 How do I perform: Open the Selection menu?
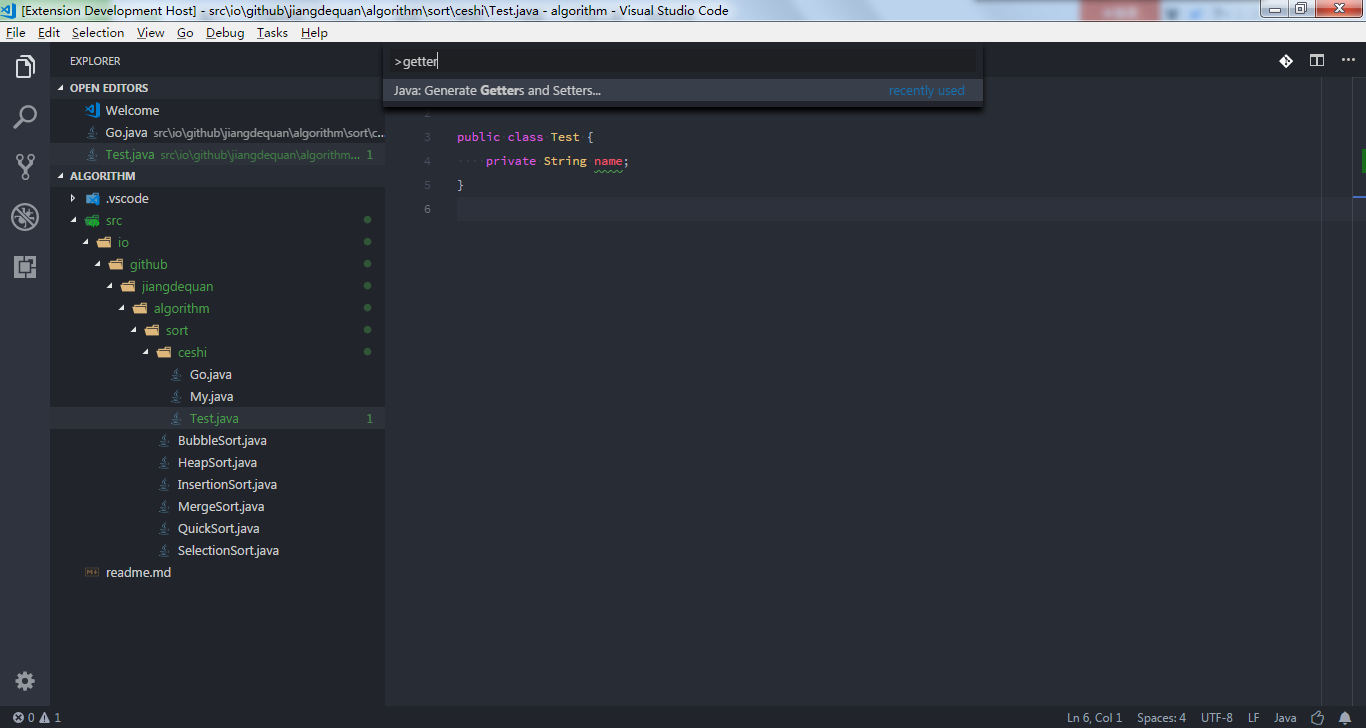click(98, 32)
